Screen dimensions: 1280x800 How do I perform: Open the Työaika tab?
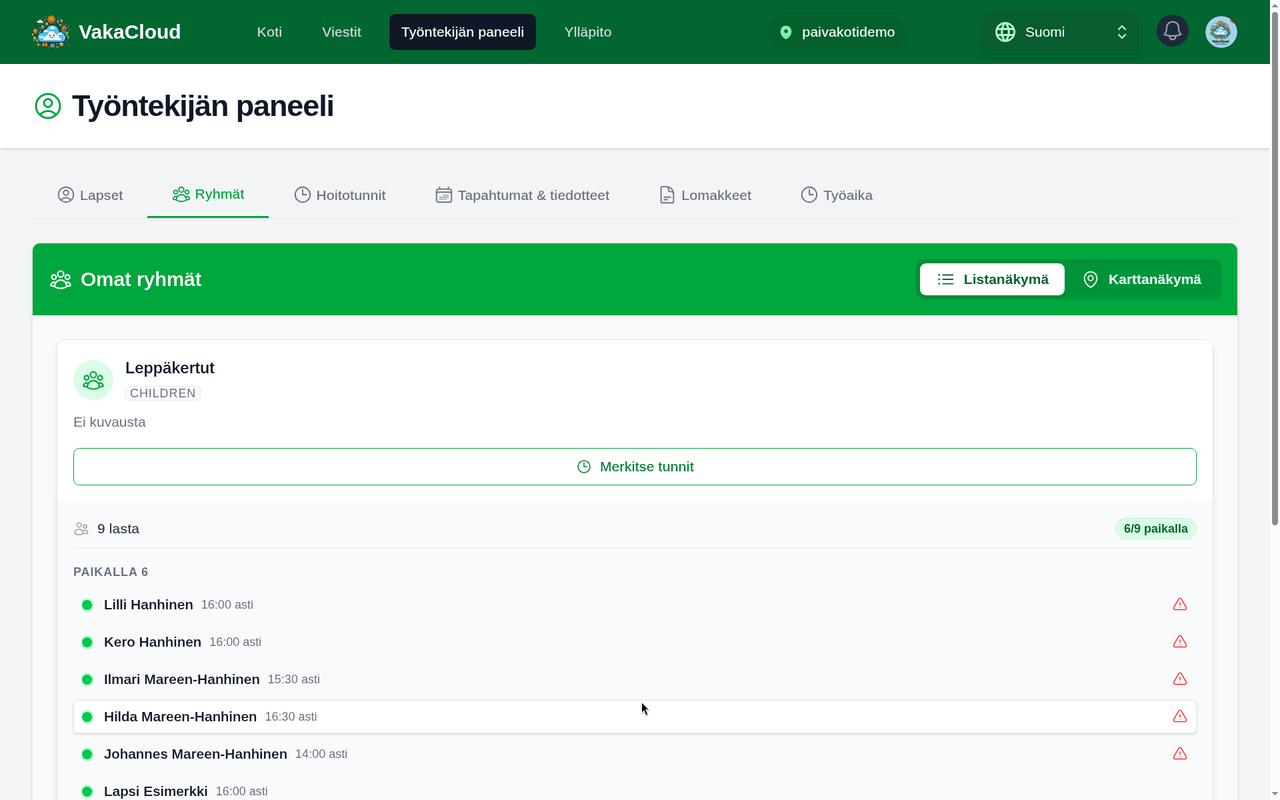pyautogui.click(x=837, y=195)
